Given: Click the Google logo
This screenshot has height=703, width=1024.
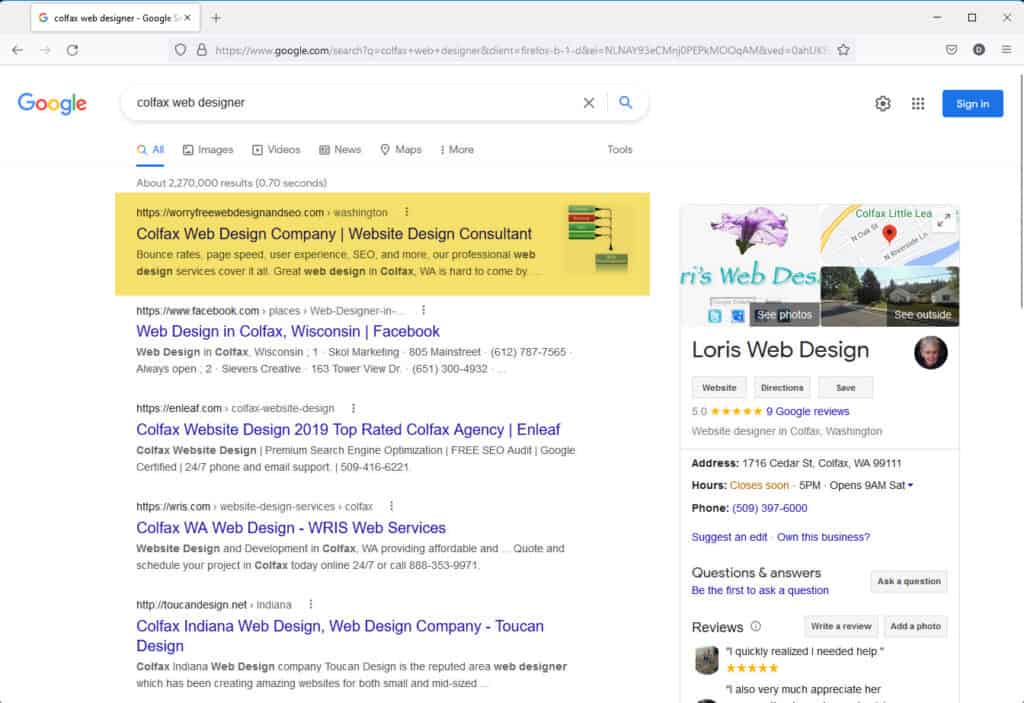Looking at the screenshot, I should point(52,103).
